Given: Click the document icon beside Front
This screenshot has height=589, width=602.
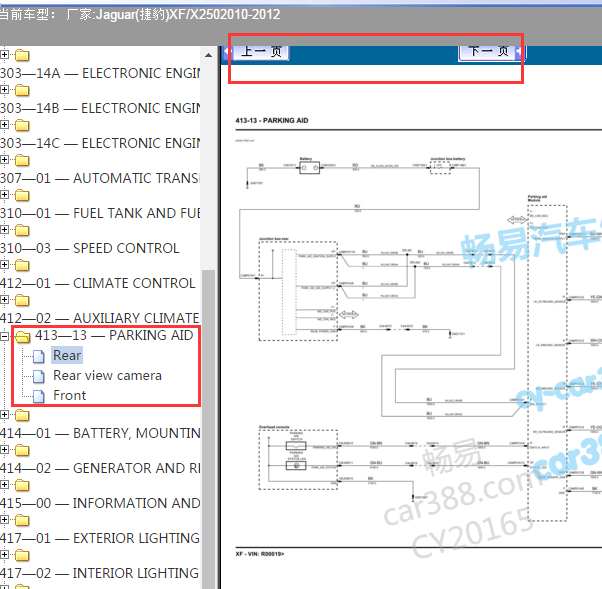Looking at the screenshot, I should pyautogui.click(x=39, y=396).
